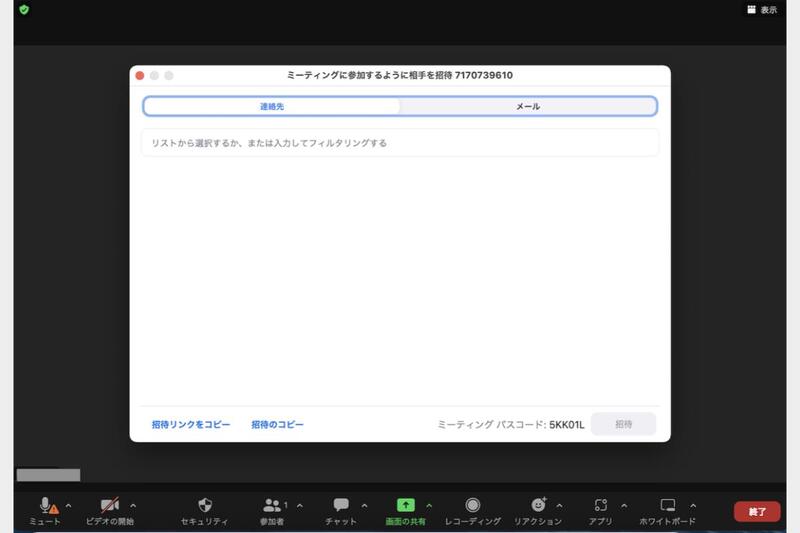800x533 pixels.
Task: Click the meeting passcode 5KK01L text
Action: 567,424
